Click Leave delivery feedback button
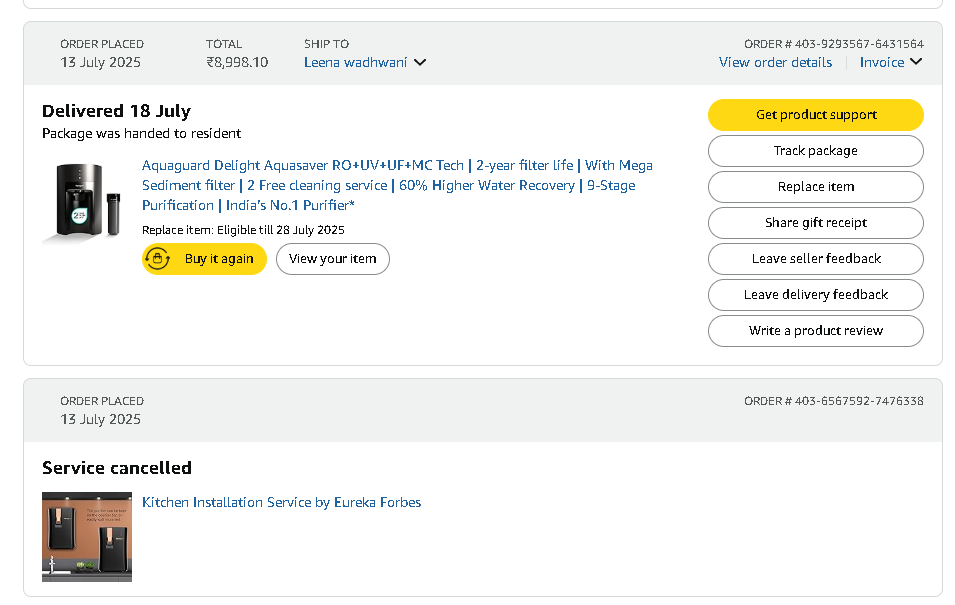This screenshot has height=605, width=955. [816, 294]
